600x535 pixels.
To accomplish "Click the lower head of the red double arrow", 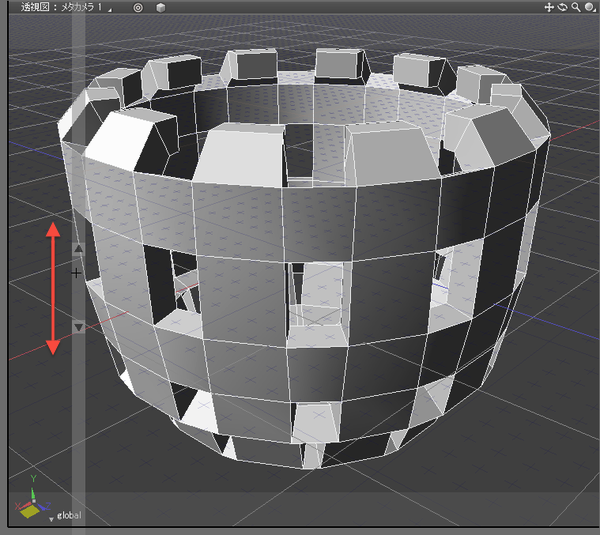I will point(54,346).
